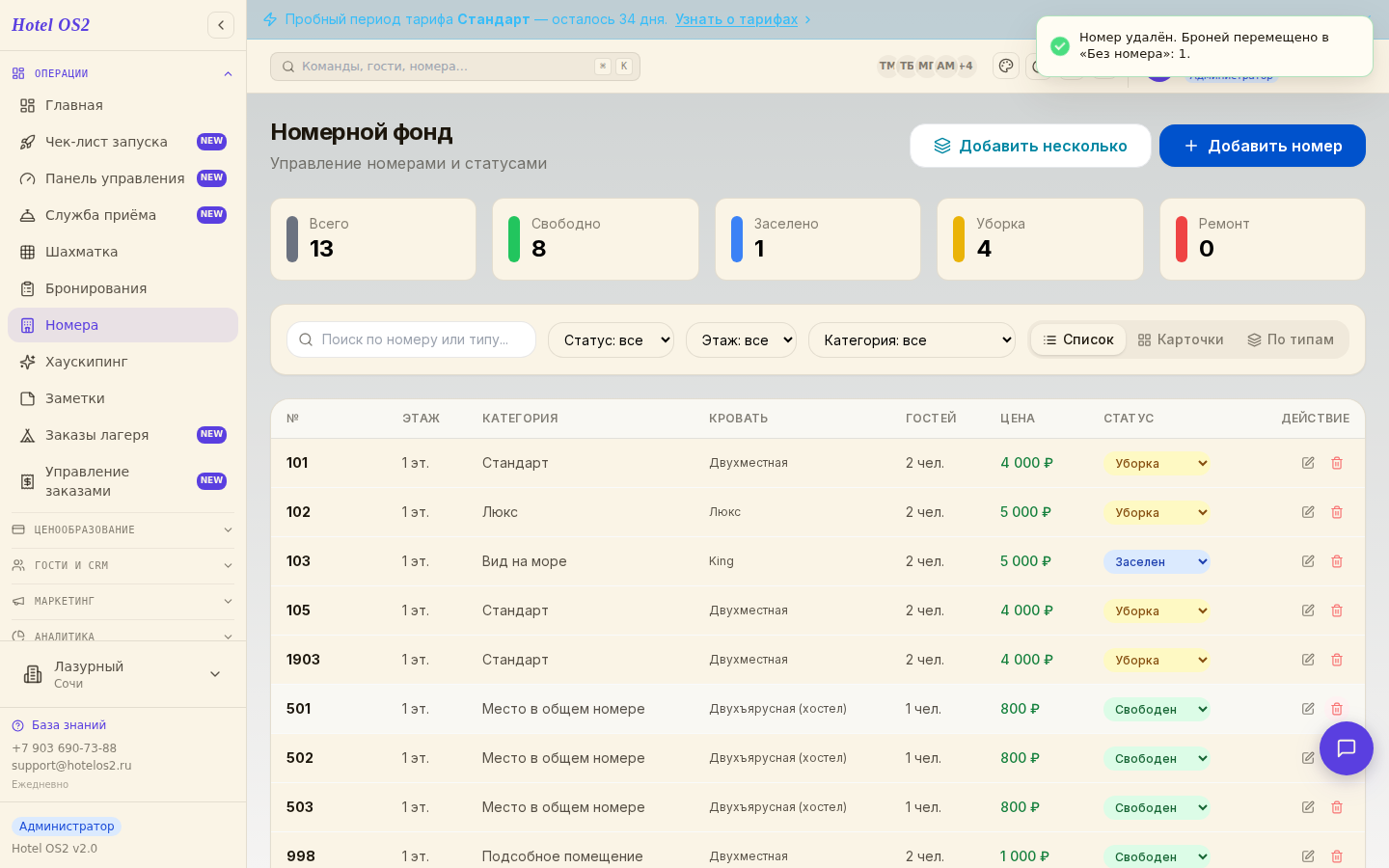Collapse the sidebar with the chevron button
The width and height of the screenshot is (1389, 868).
pyautogui.click(x=221, y=25)
